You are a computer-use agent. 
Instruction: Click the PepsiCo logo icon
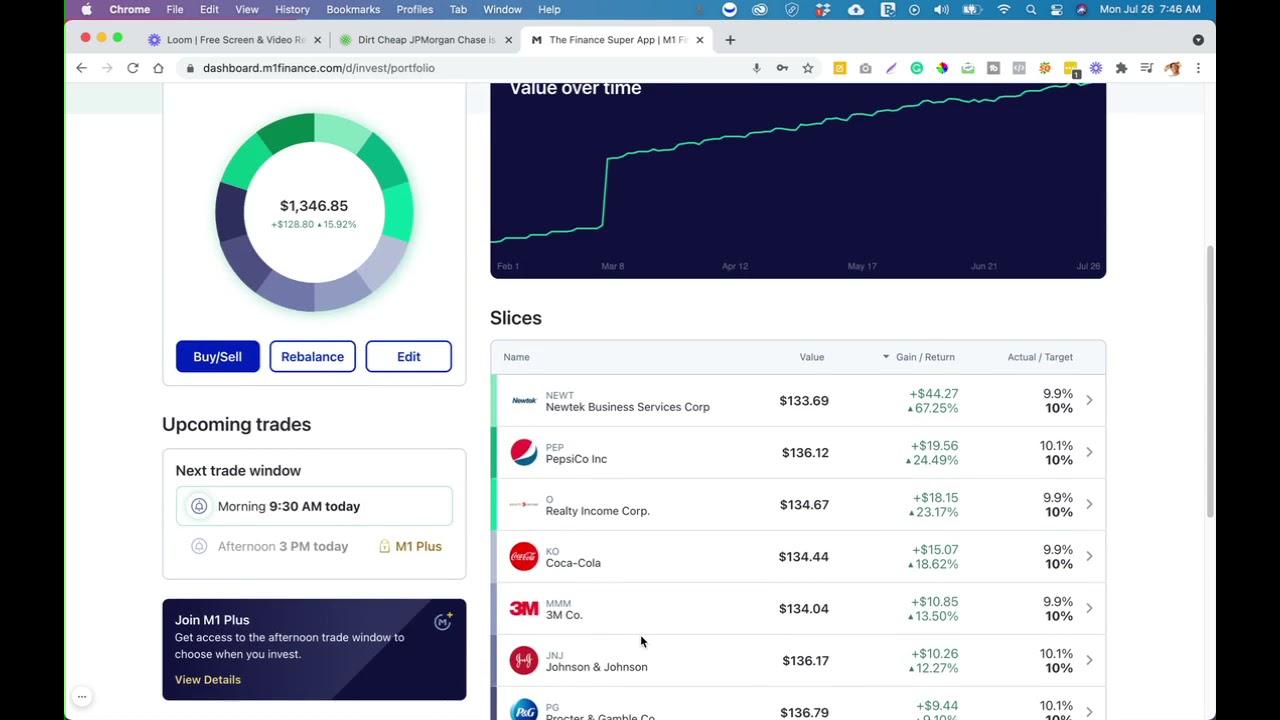(x=524, y=452)
